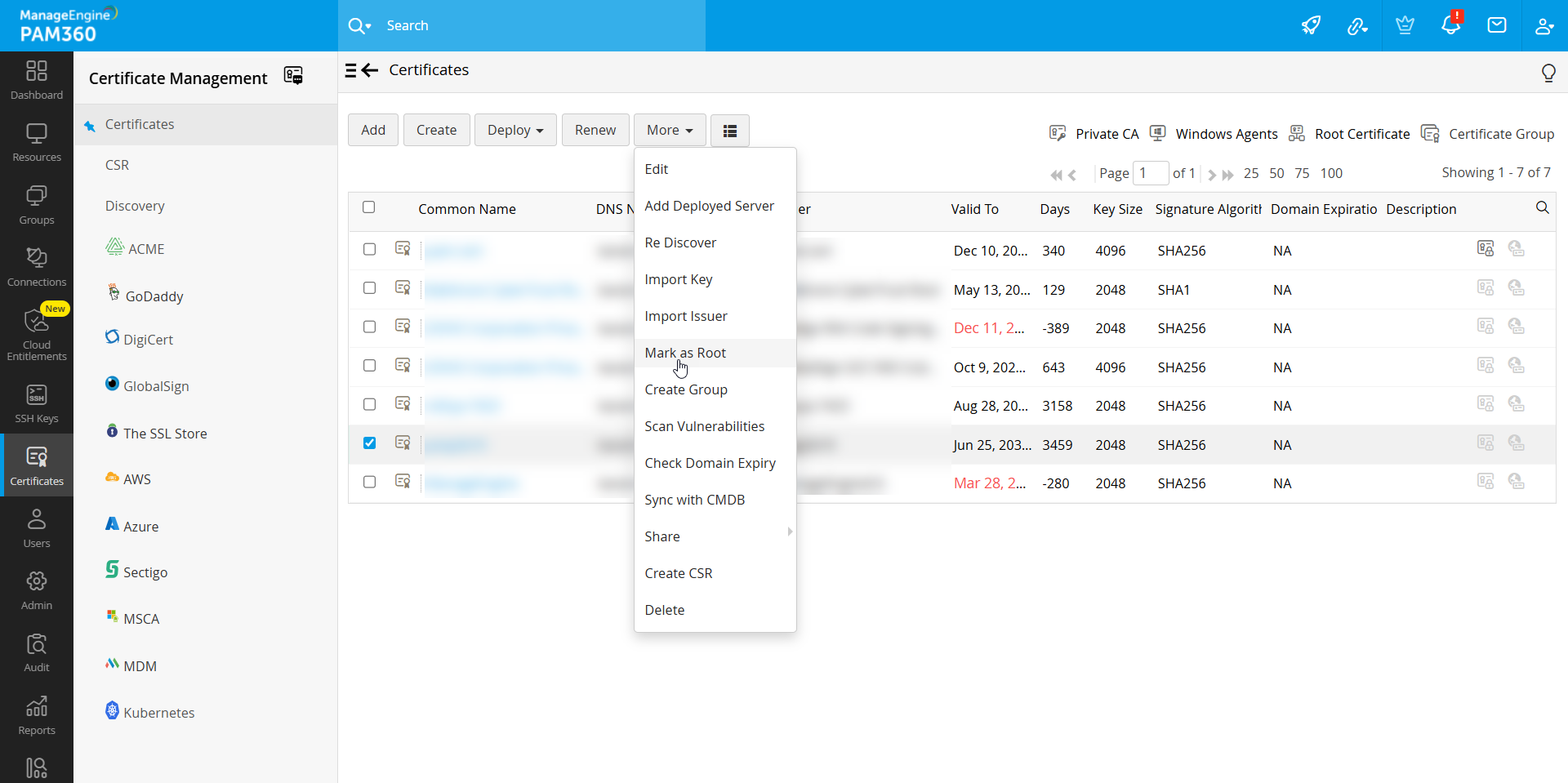The image size is (1568, 783).
Task: Open the mail envelope icon
Action: pyautogui.click(x=1497, y=25)
